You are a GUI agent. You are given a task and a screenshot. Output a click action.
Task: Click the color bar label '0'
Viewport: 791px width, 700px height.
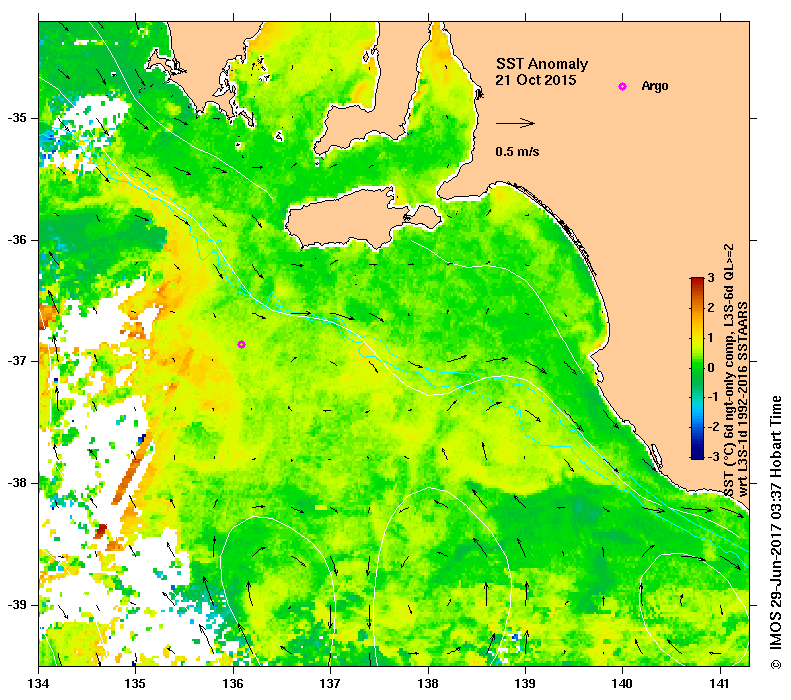point(711,368)
